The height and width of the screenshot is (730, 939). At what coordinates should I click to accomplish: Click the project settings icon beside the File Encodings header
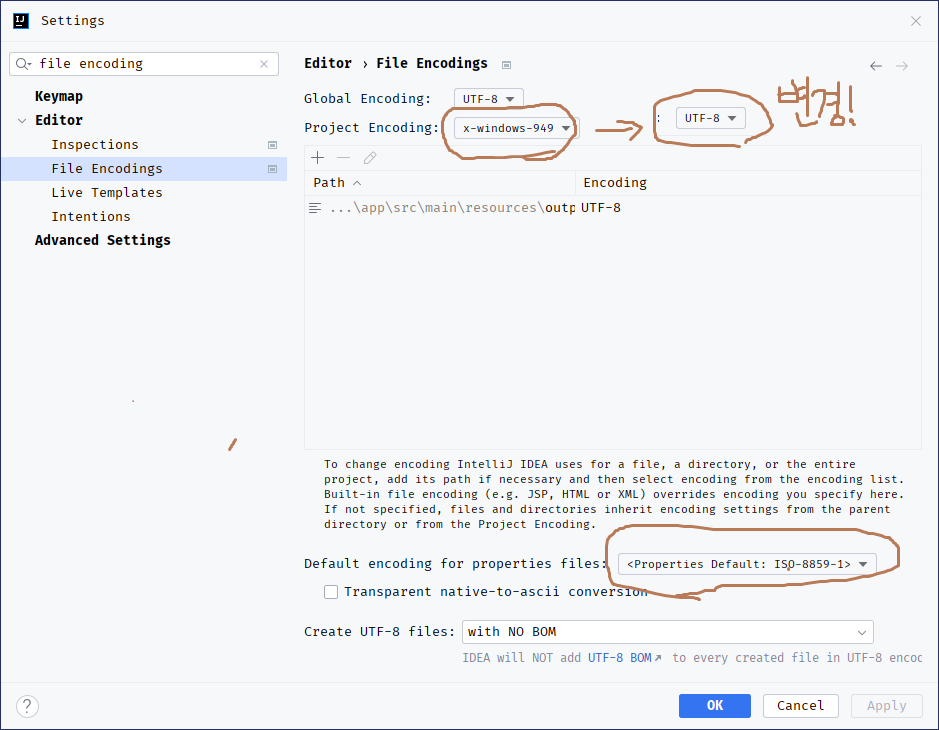pos(507,65)
